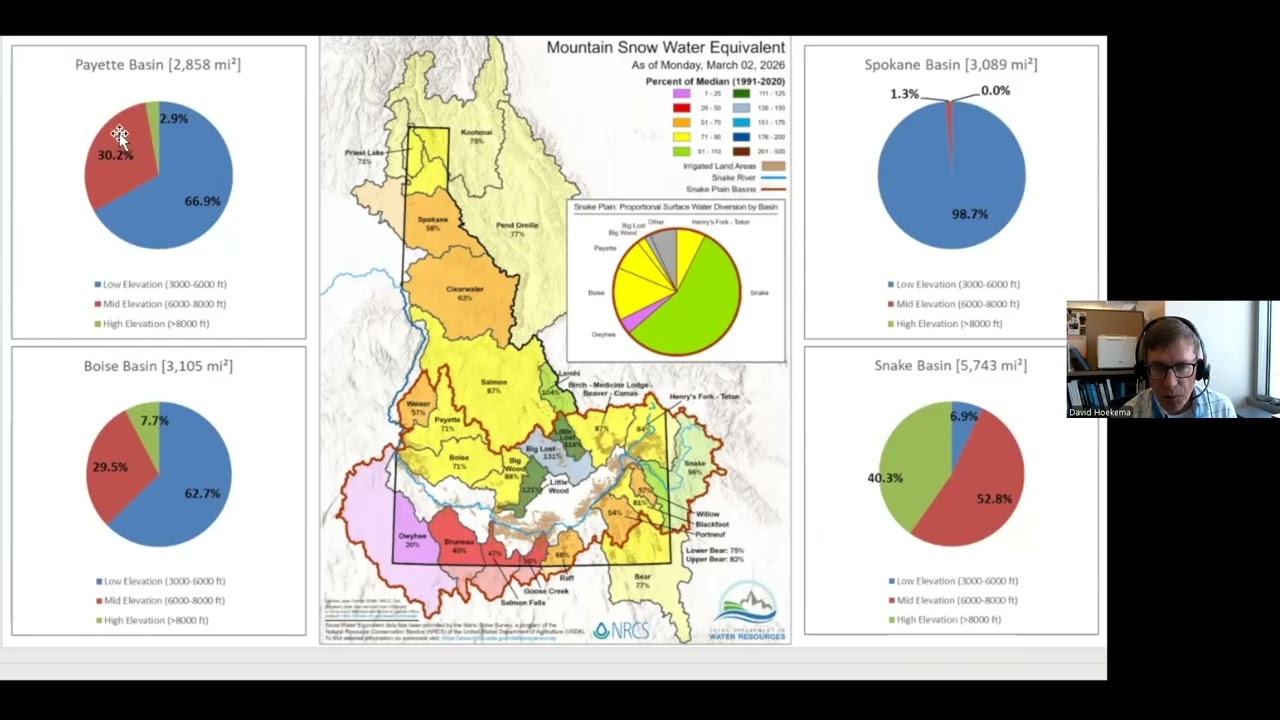
Task: Click 'Percent of Median (1991-2020)' legend heading
Action: pyautogui.click(x=715, y=81)
